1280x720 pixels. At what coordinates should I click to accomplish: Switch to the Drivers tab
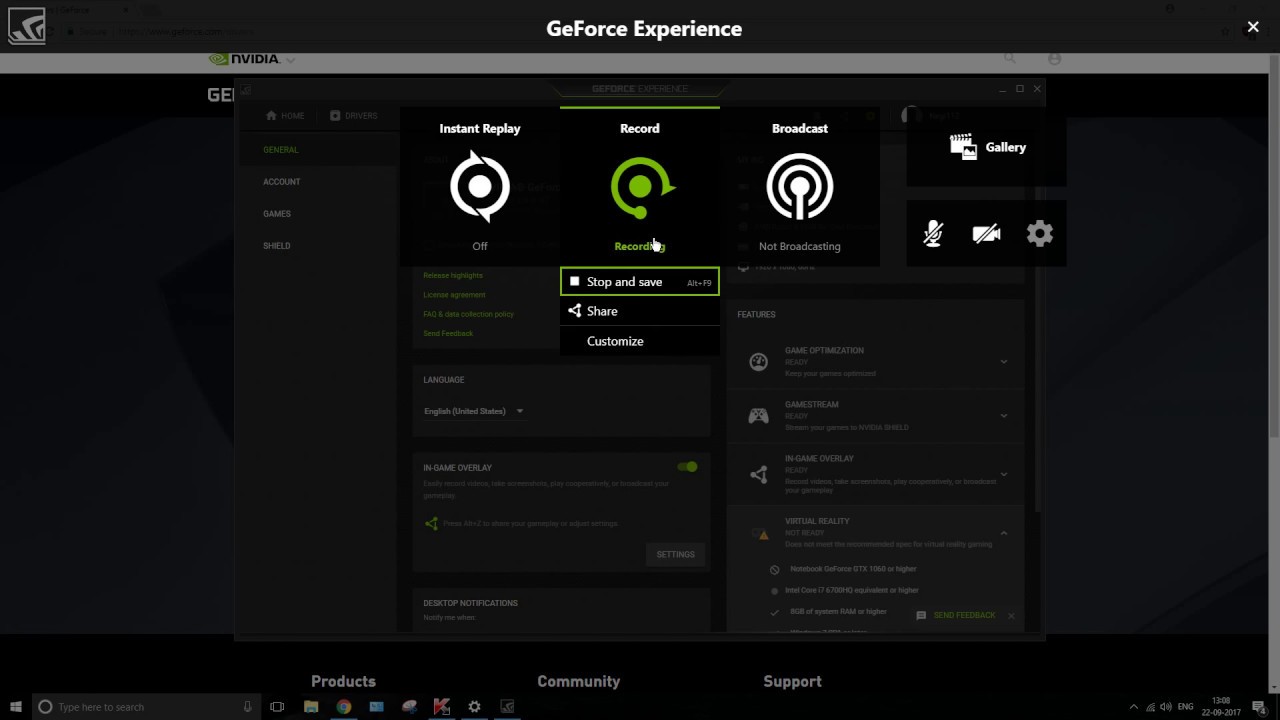coord(354,115)
